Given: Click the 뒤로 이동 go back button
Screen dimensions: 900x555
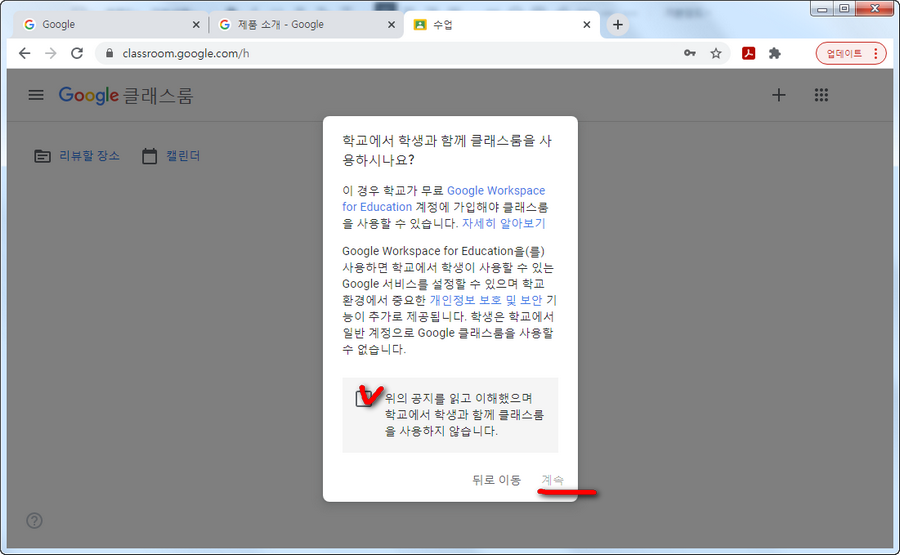Looking at the screenshot, I should click(496, 479).
